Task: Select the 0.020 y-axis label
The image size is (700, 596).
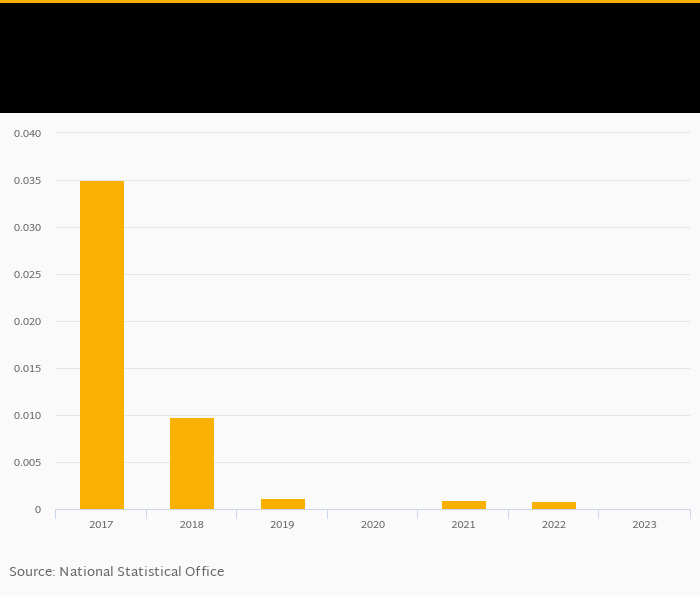Action: 27,322
